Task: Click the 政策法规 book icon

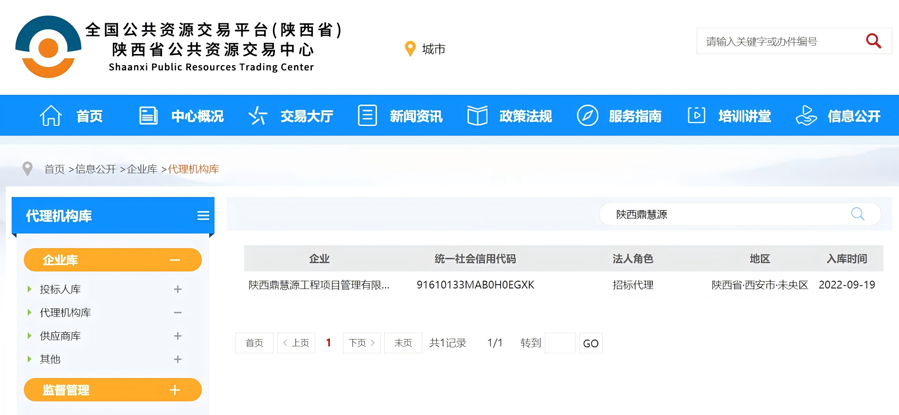Action: (x=477, y=116)
